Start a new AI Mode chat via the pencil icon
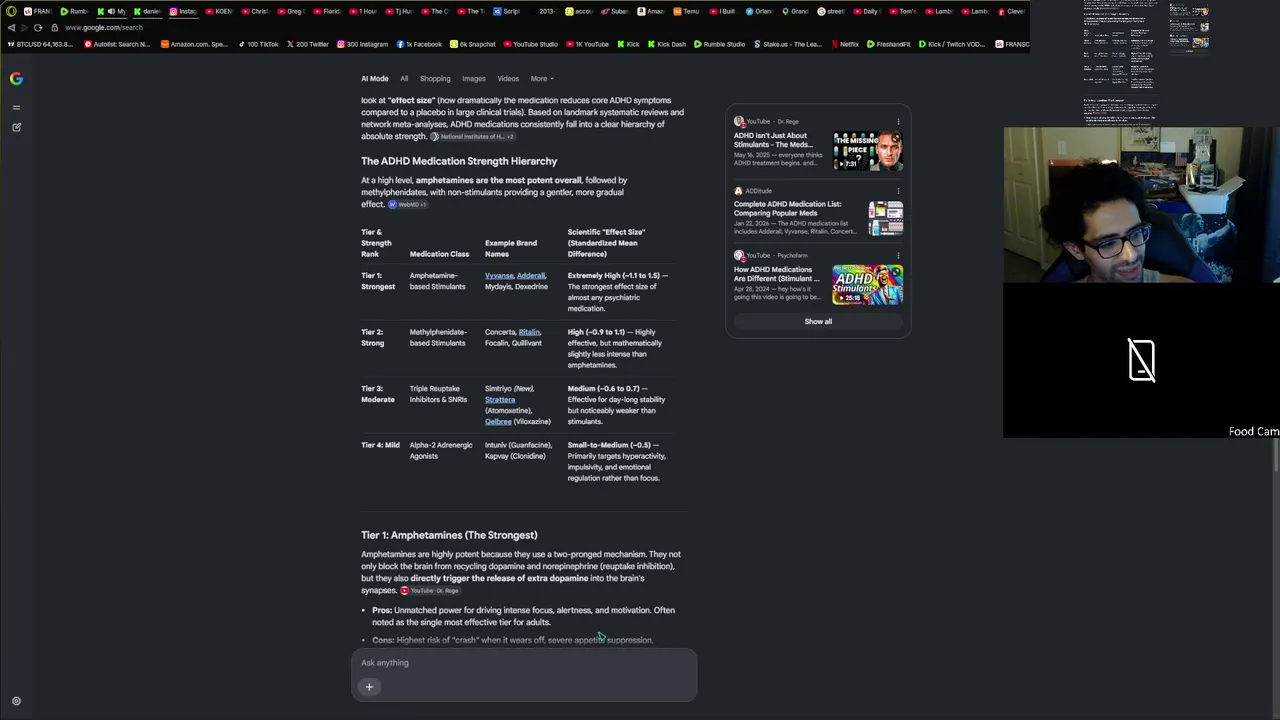 tap(16, 127)
